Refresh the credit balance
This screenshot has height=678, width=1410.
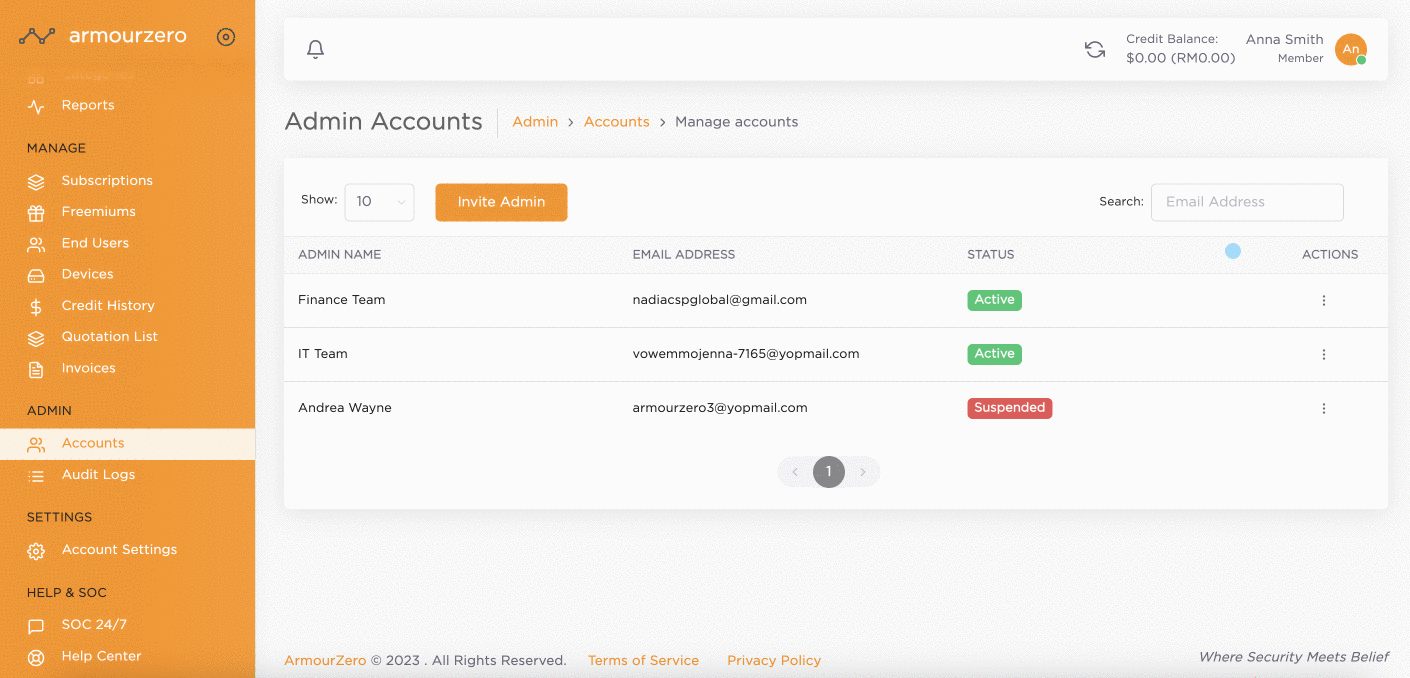point(1095,49)
